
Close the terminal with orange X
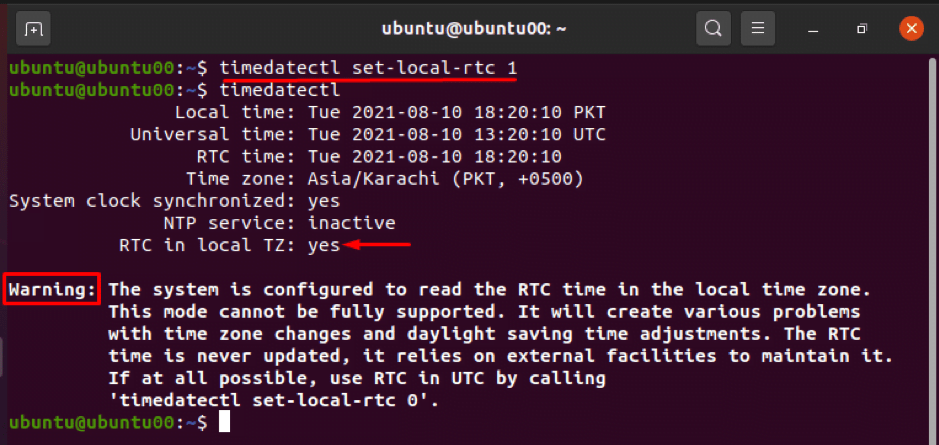[911, 28]
